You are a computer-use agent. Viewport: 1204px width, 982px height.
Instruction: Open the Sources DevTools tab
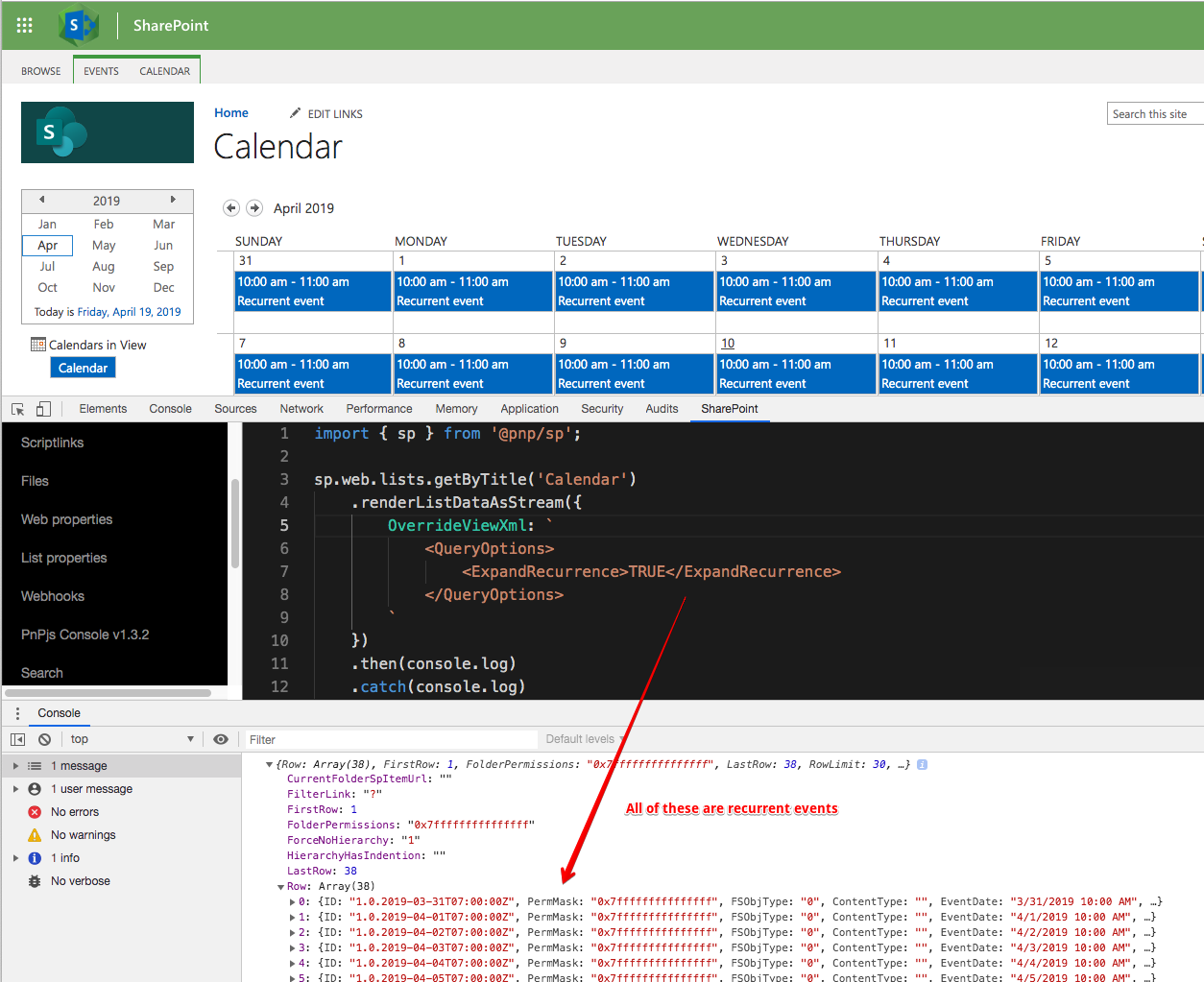coord(235,409)
